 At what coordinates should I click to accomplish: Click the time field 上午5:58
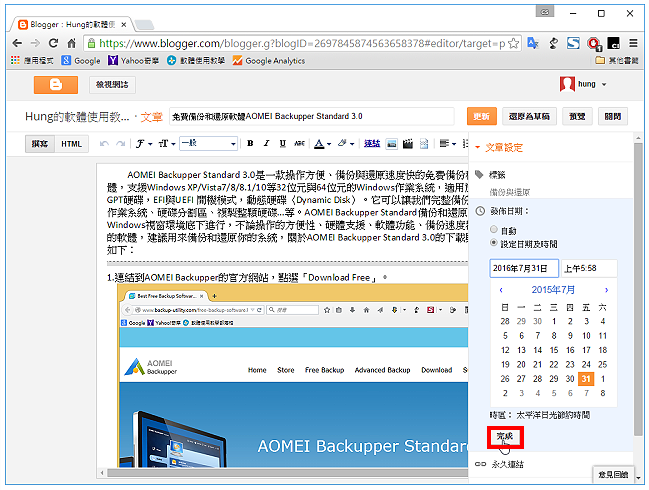tap(588, 269)
